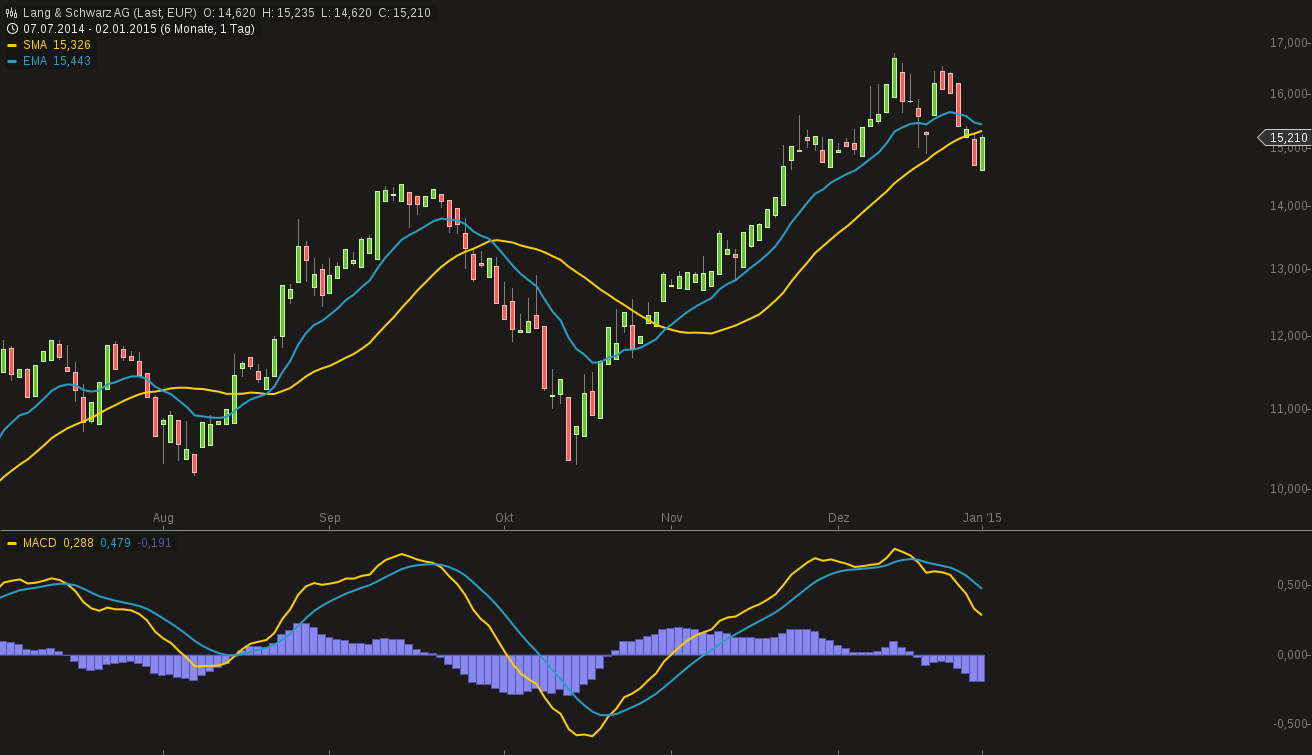Click the 12,000 price axis label

tap(1287, 336)
